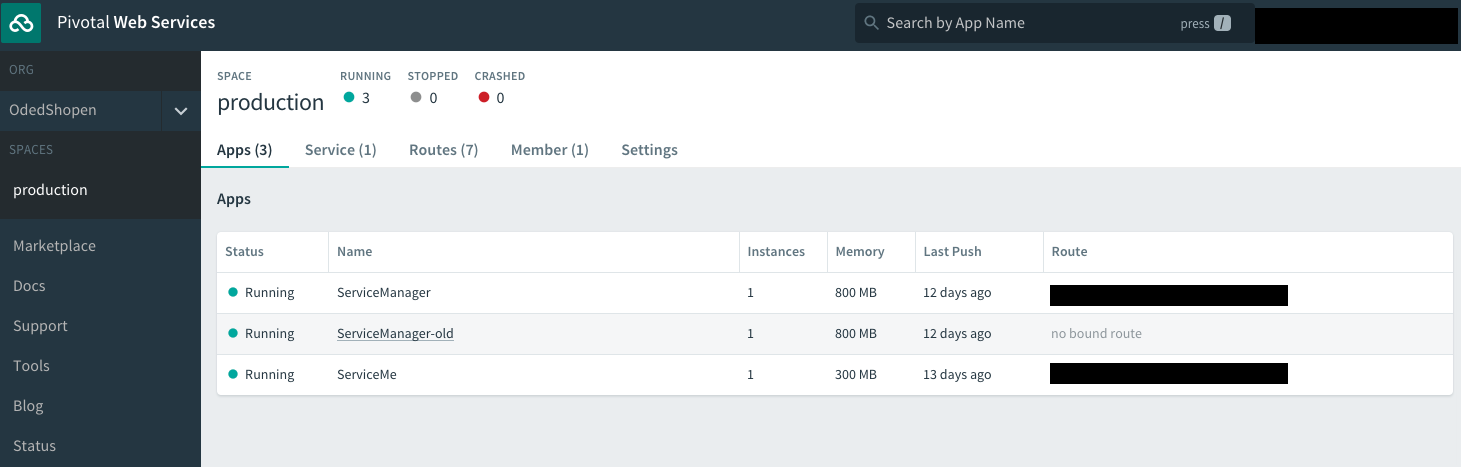Open Marketplace from the sidebar
The height and width of the screenshot is (467, 1461).
click(54, 246)
